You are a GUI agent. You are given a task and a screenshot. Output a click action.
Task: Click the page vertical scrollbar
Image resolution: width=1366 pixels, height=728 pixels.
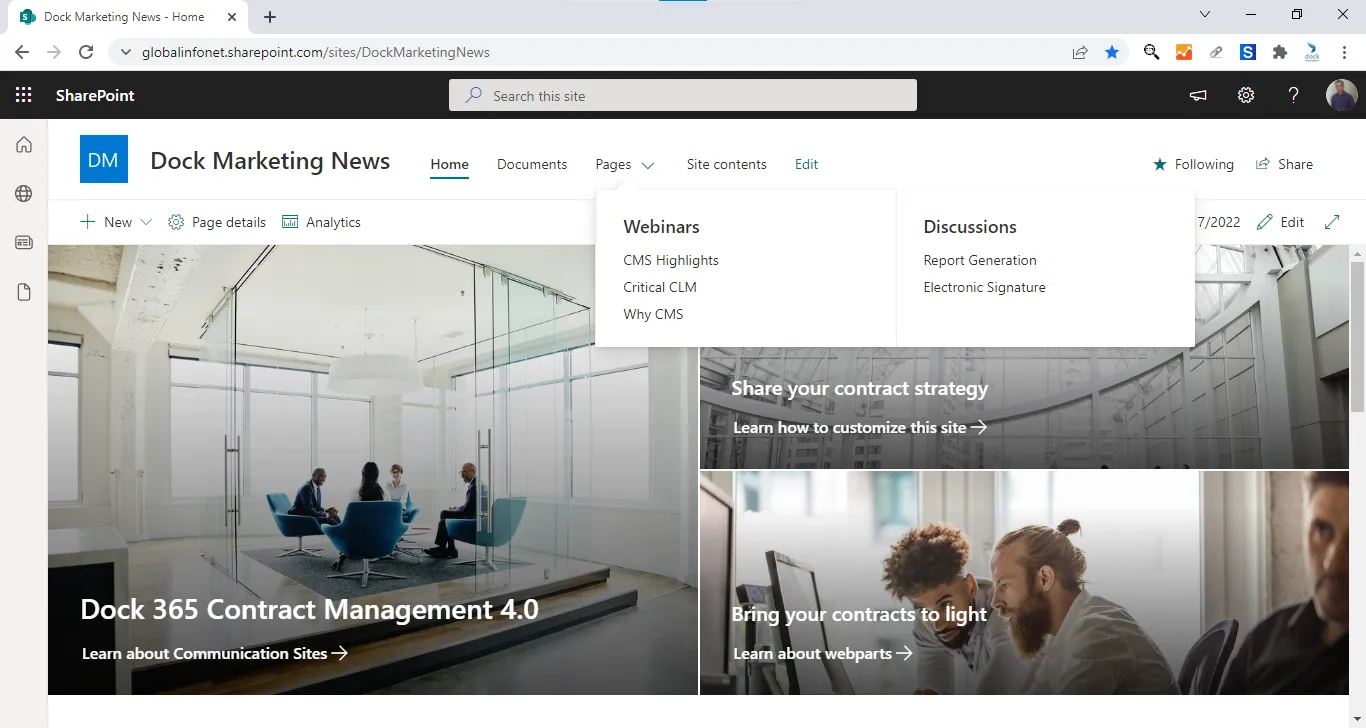click(1357, 335)
